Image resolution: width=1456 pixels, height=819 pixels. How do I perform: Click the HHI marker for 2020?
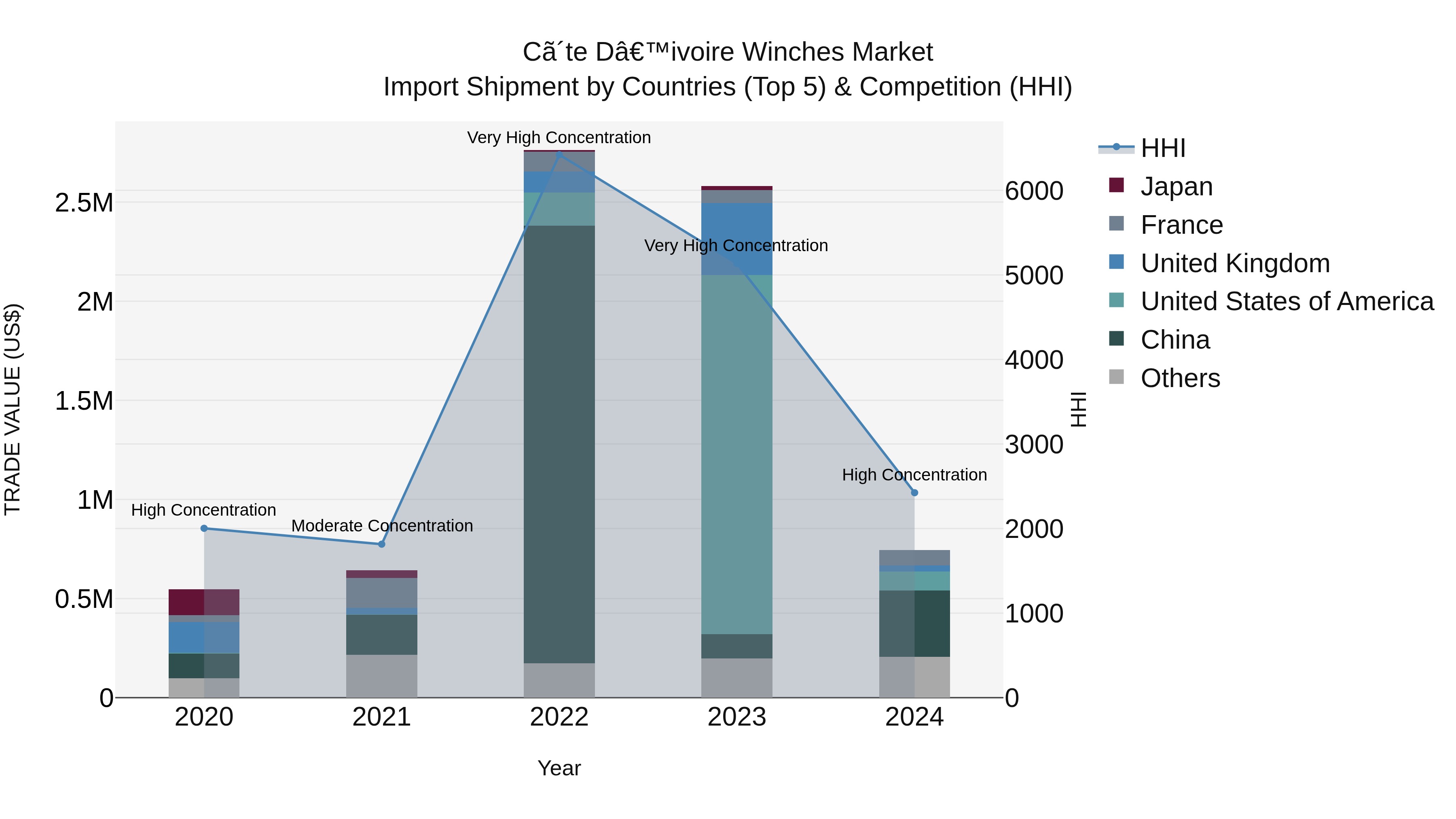(204, 529)
